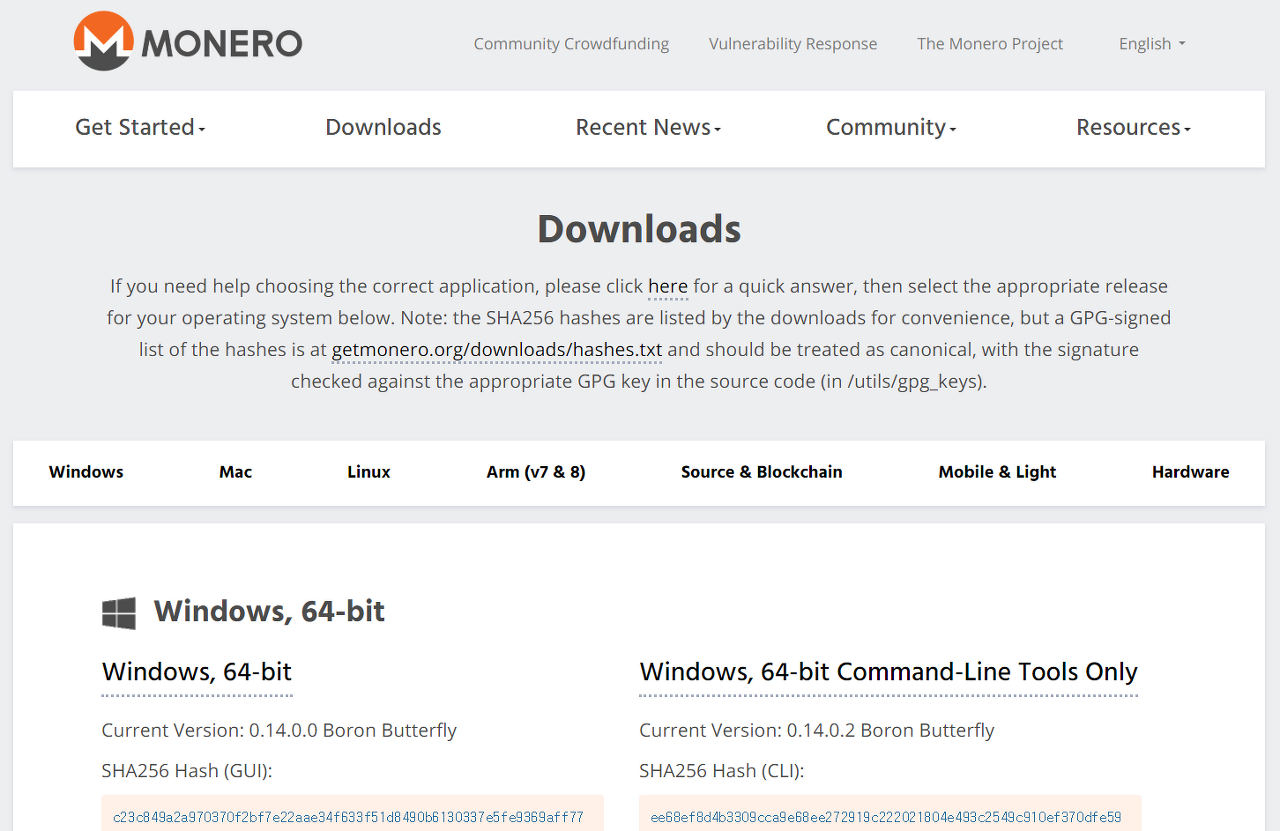
Task: Open Vulnerability Response link
Action: 793,44
